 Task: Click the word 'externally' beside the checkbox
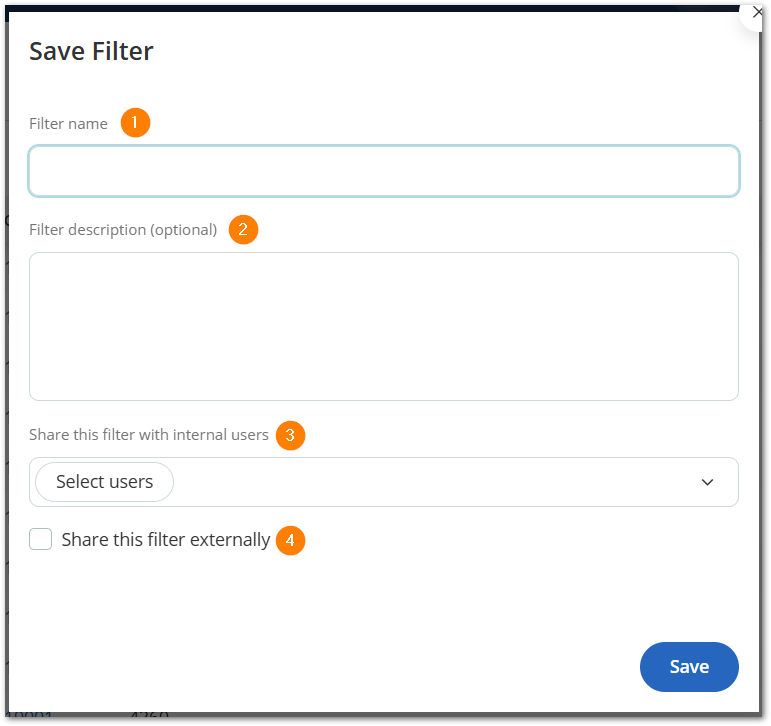pyautogui.click(x=230, y=540)
